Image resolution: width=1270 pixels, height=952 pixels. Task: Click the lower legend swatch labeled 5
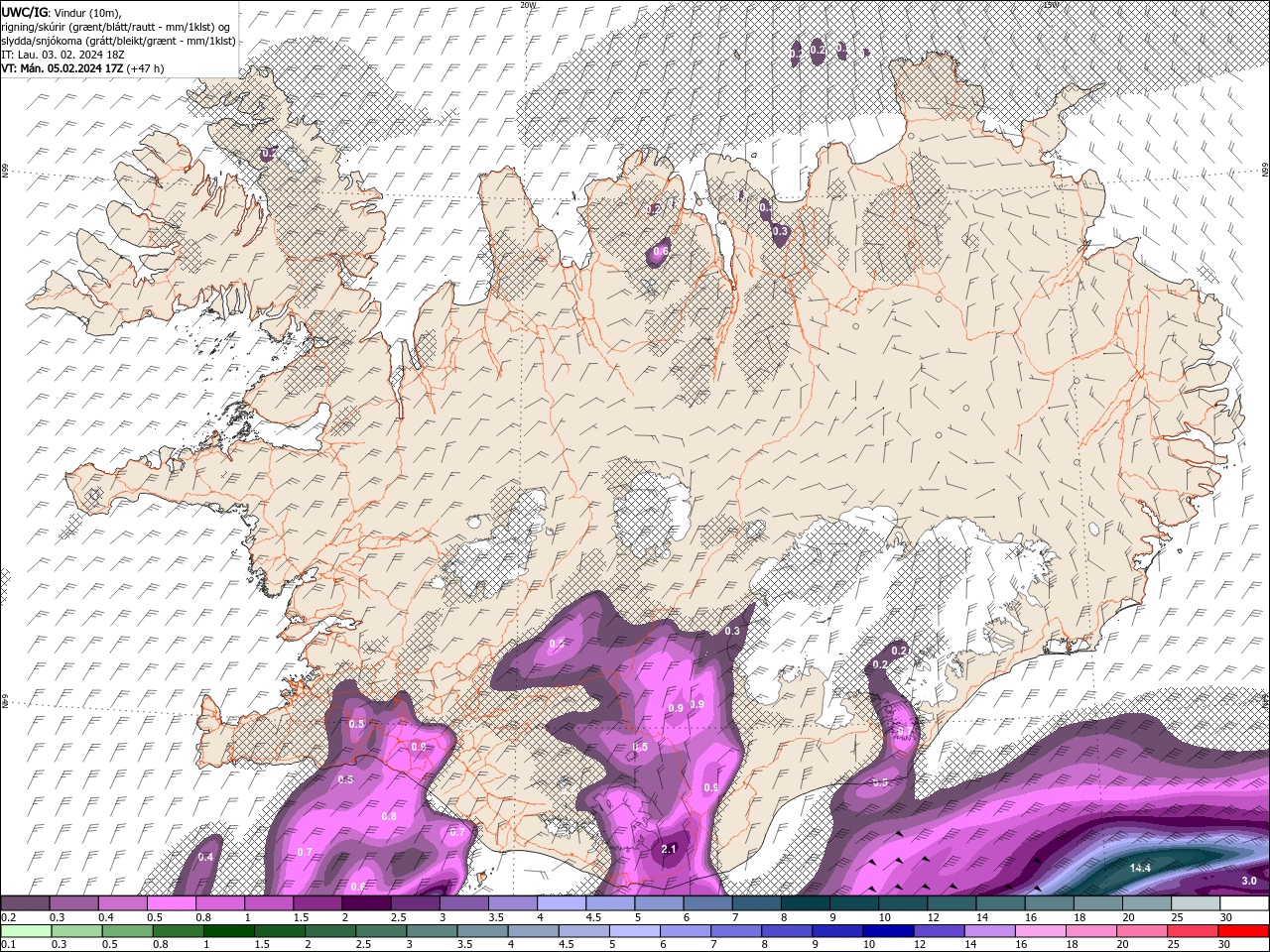point(633,931)
